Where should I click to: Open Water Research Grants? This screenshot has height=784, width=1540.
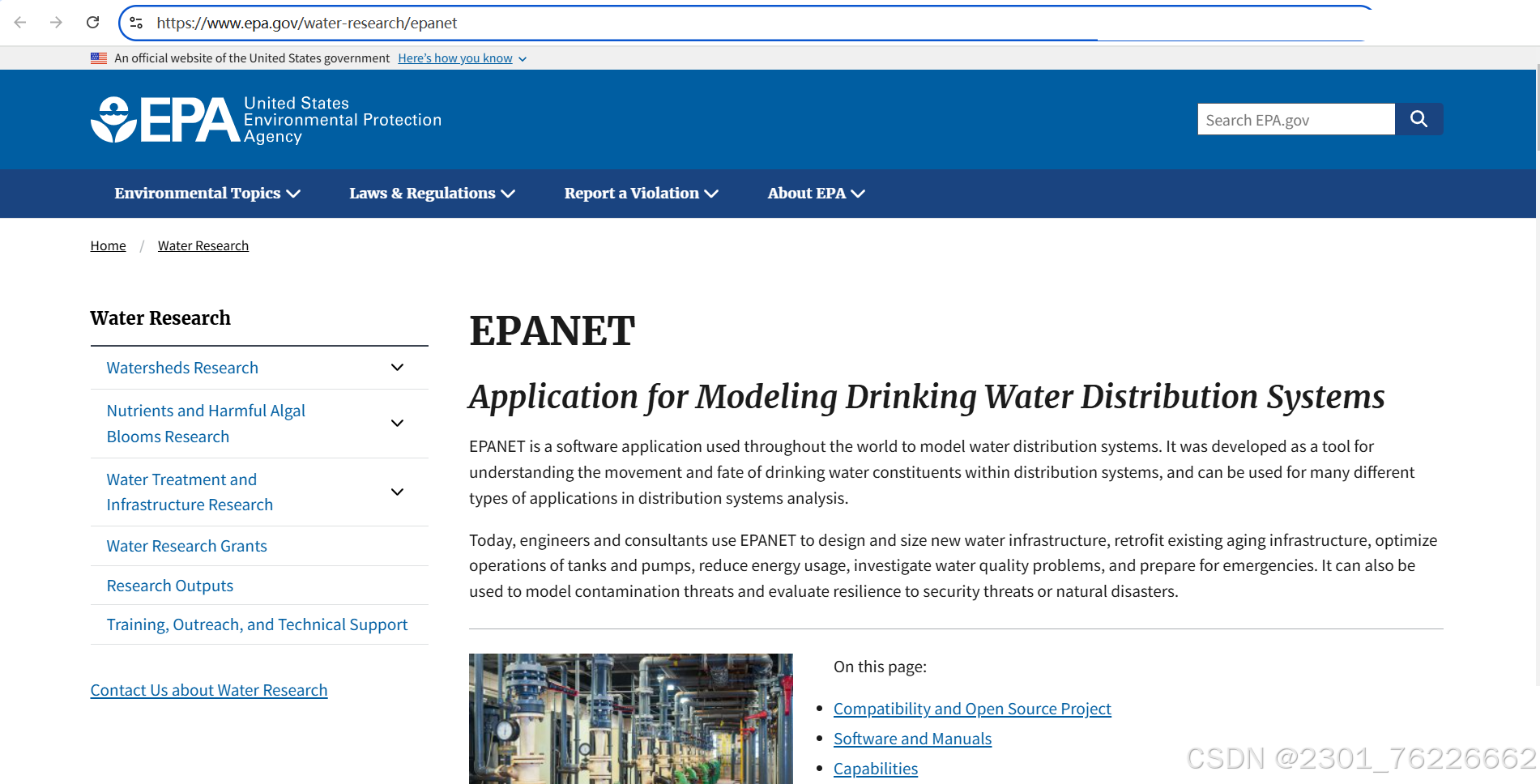click(x=186, y=546)
